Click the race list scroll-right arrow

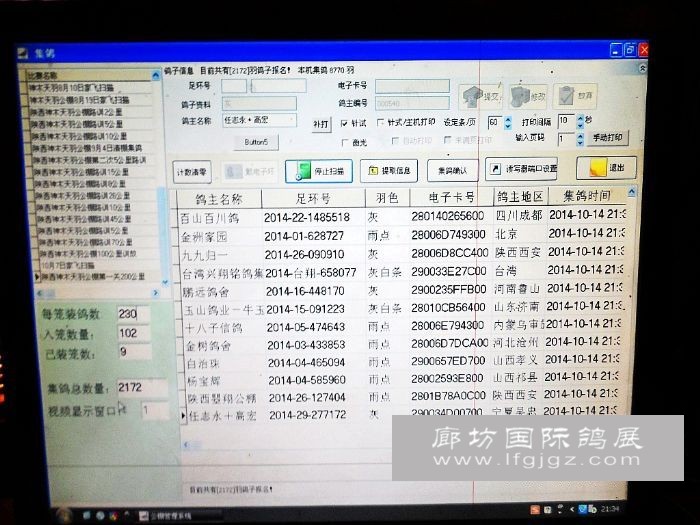pyautogui.click(x=156, y=293)
